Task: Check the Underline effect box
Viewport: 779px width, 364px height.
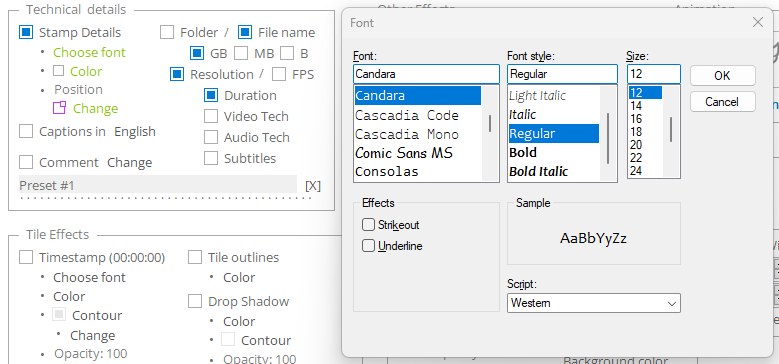Action: click(368, 246)
